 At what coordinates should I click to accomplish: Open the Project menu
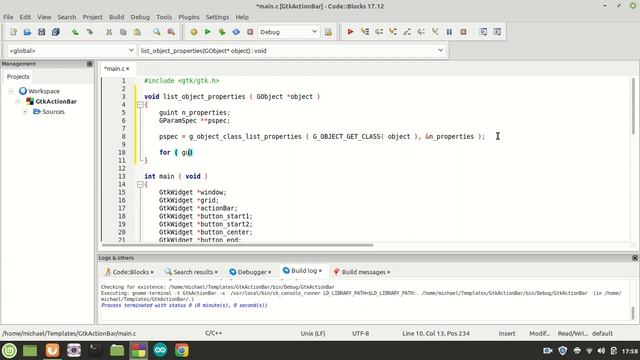coord(93,17)
